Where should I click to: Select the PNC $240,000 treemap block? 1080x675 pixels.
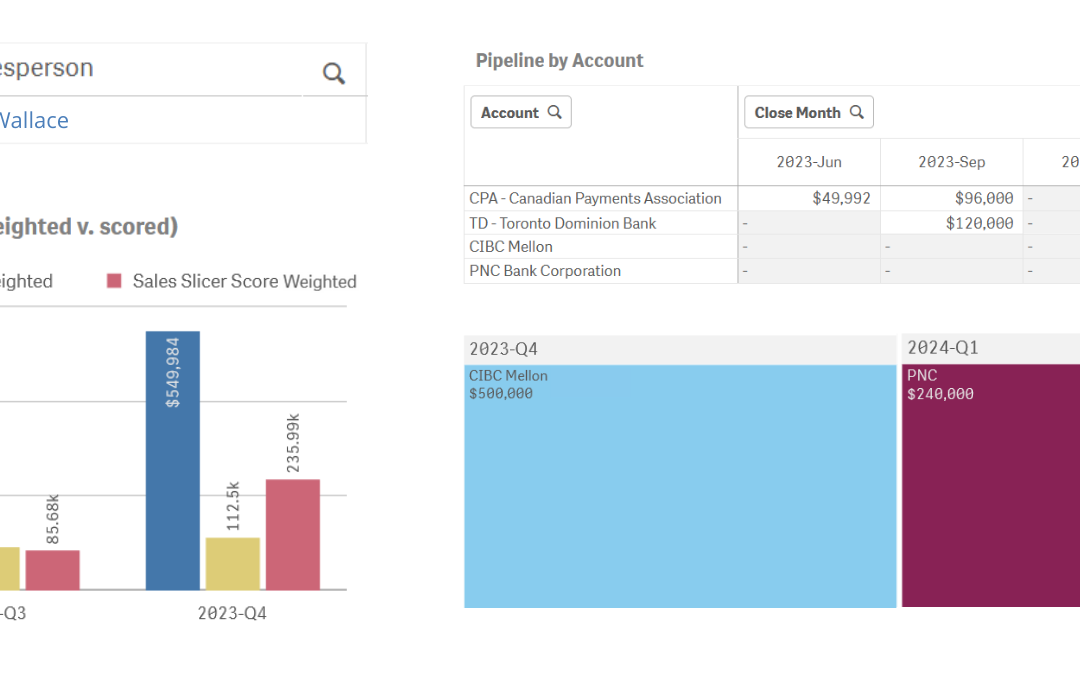pyautogui.click(x=990, y=486)
